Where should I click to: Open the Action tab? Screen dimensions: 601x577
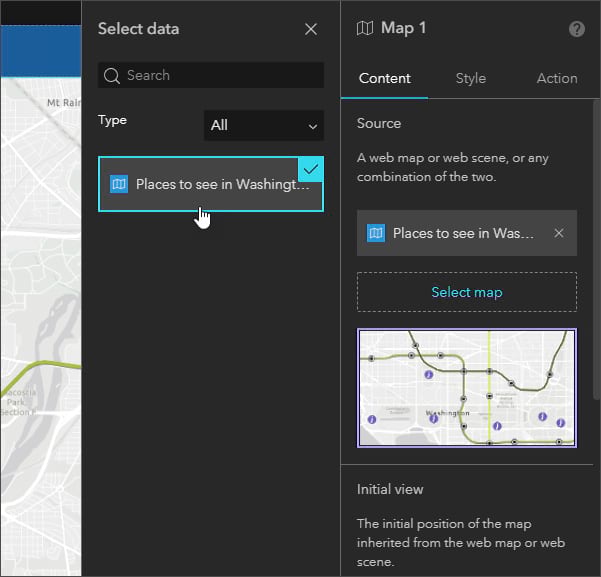[x=556, y=78]
